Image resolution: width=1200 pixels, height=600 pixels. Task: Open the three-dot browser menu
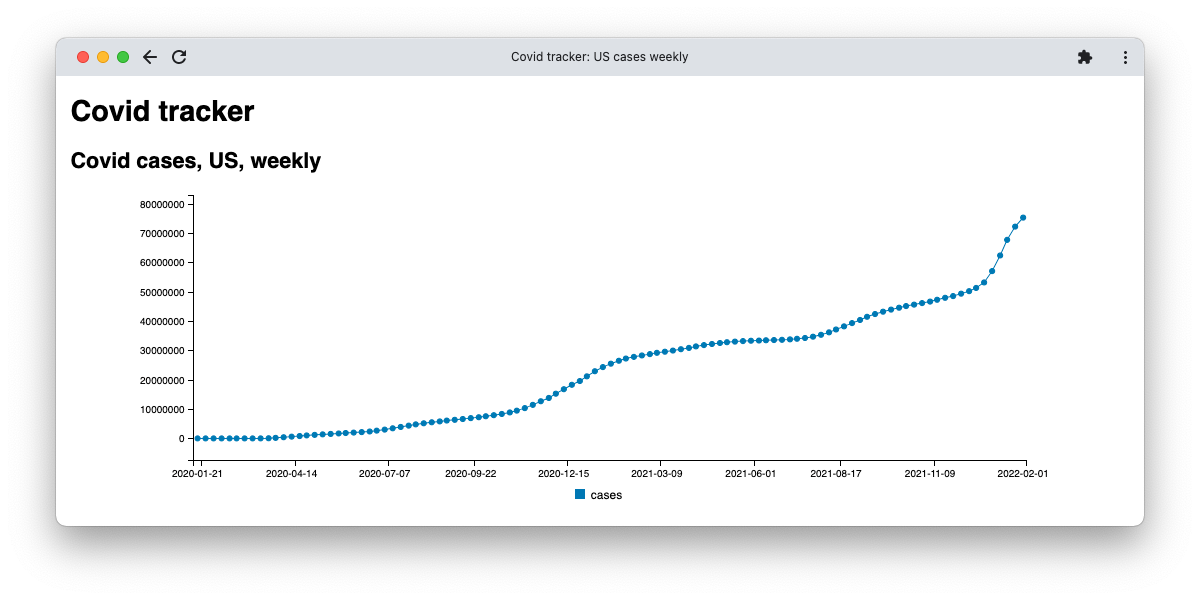1125,57
